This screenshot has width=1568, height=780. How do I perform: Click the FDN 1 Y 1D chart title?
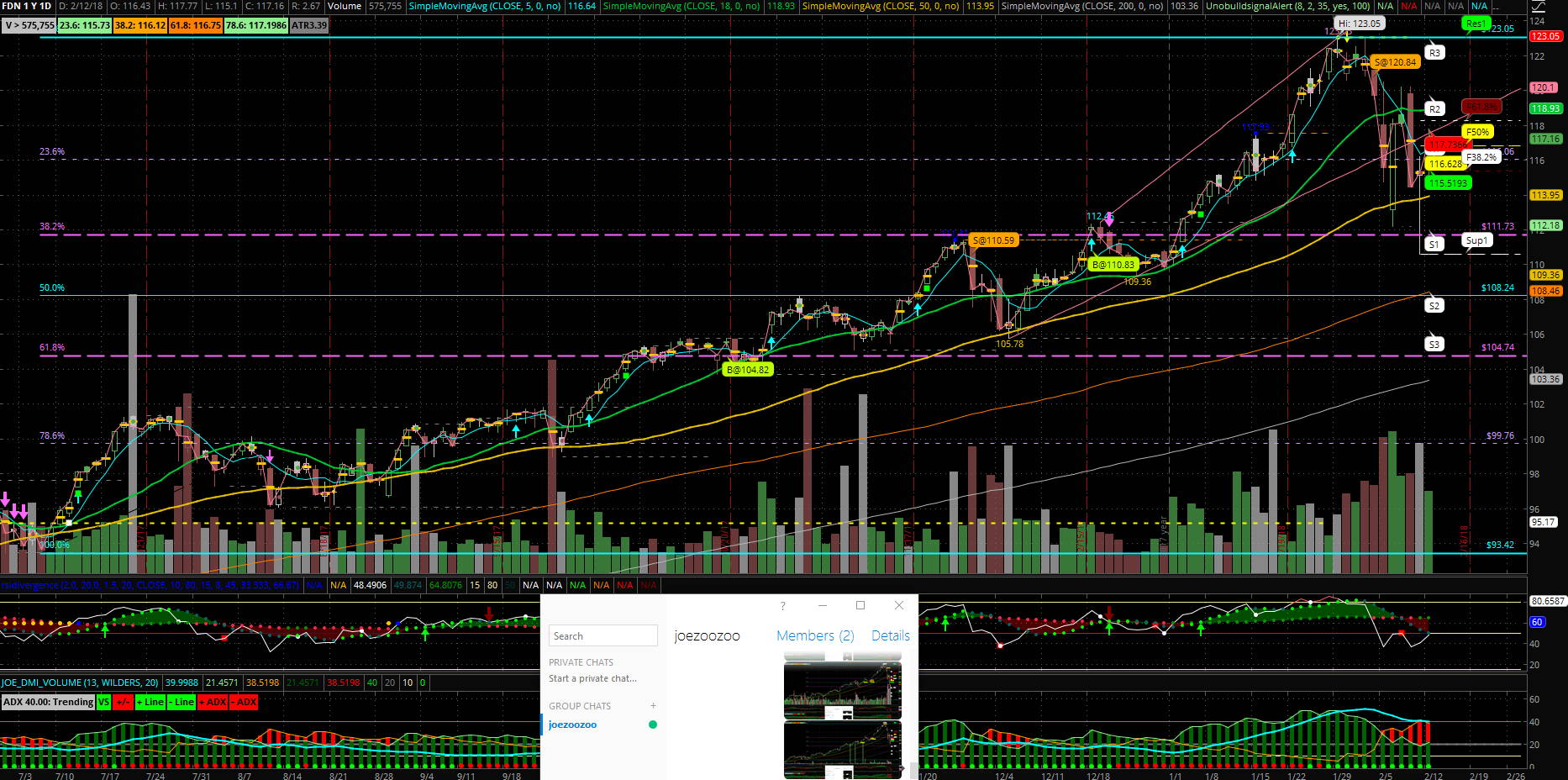tap(27, 6)
